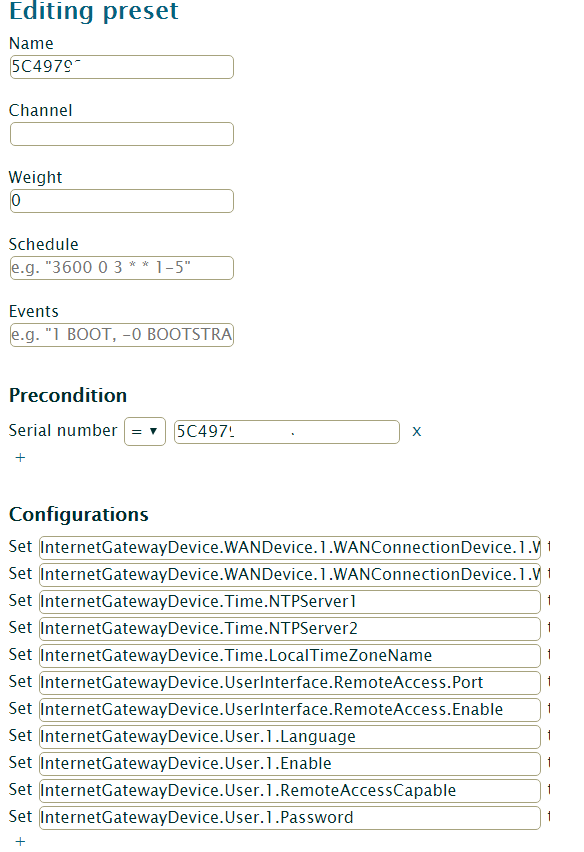Open the Serial number operator dropdown
The image size is (584, 852).
(x=145, y=431)
